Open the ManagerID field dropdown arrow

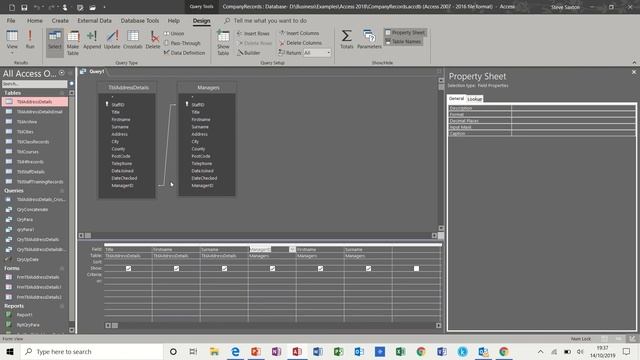[292, 249]
